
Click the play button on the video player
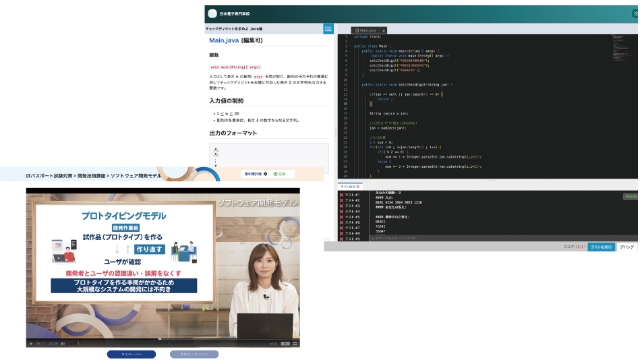pyautogui.click(x=31, y=344)
